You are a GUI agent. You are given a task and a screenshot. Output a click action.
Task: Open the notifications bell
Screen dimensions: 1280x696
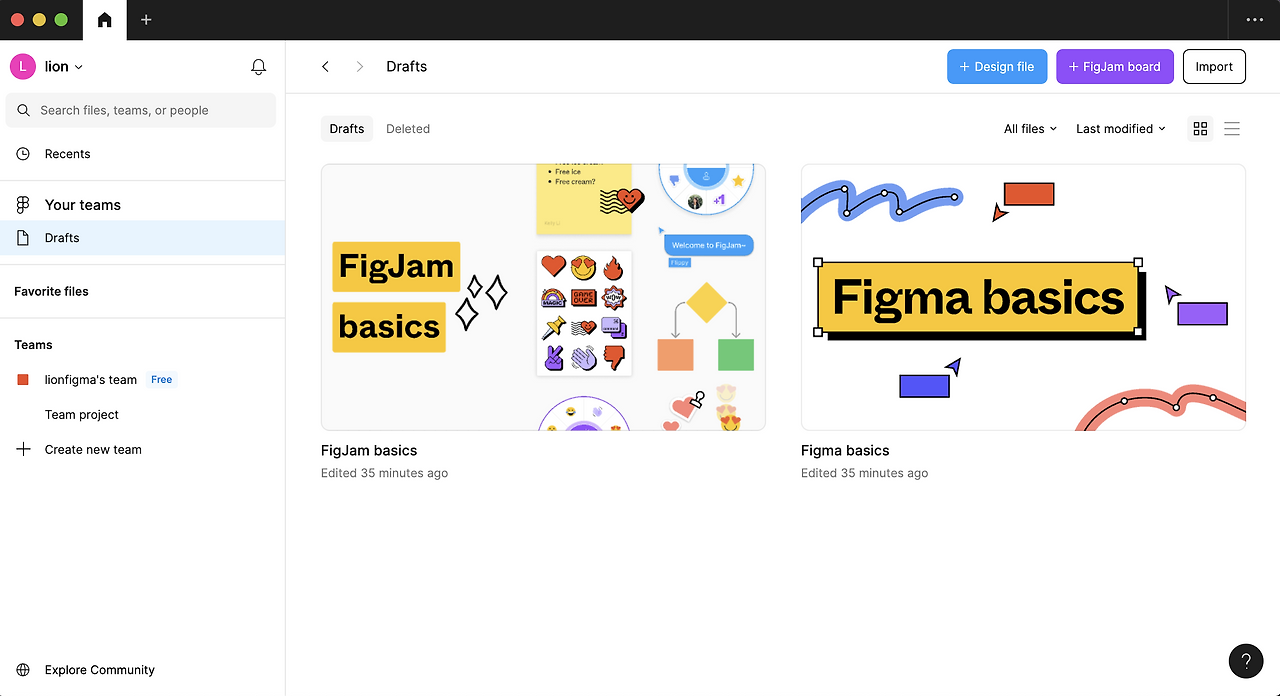pyautogui.click(x=258, y=67)
